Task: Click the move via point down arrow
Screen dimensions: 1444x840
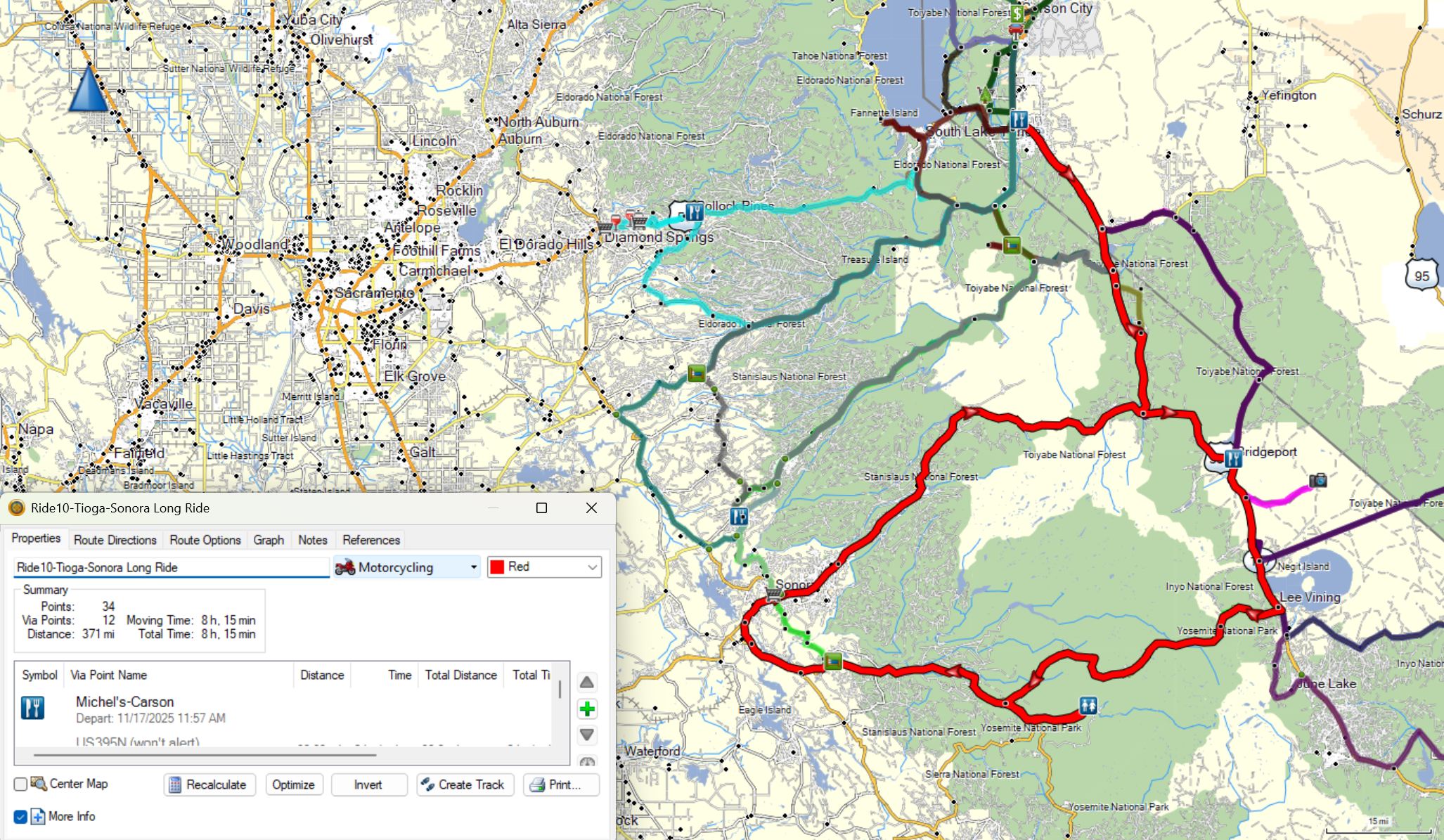Action: tap(587, 735)
